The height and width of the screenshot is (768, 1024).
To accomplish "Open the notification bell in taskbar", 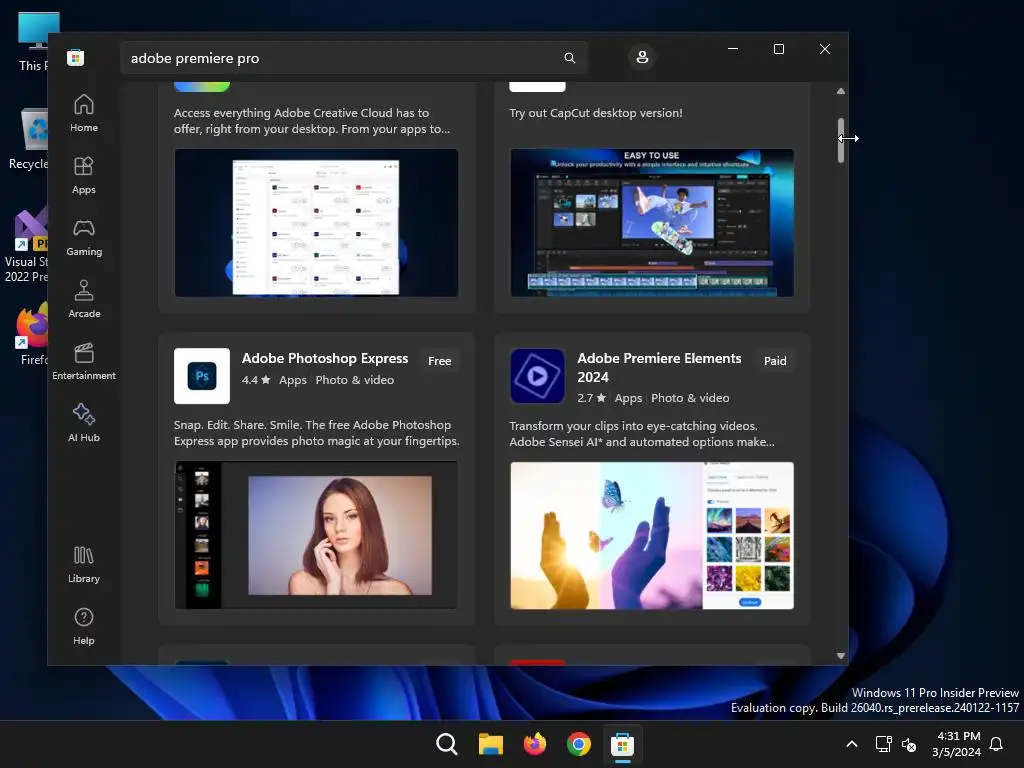I will pos(996,744).
